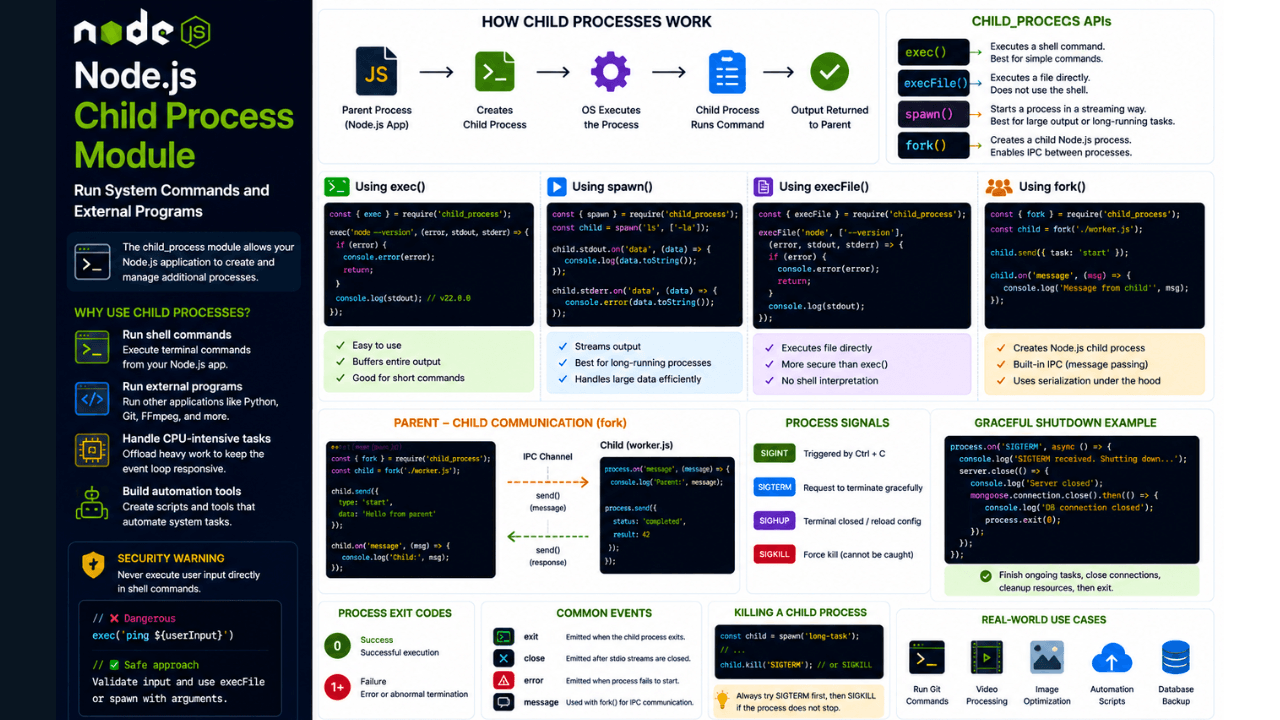Screen dimensions: 1280x720
Task: Click the Safe approach comment line
Action: (x=145, y=665)
